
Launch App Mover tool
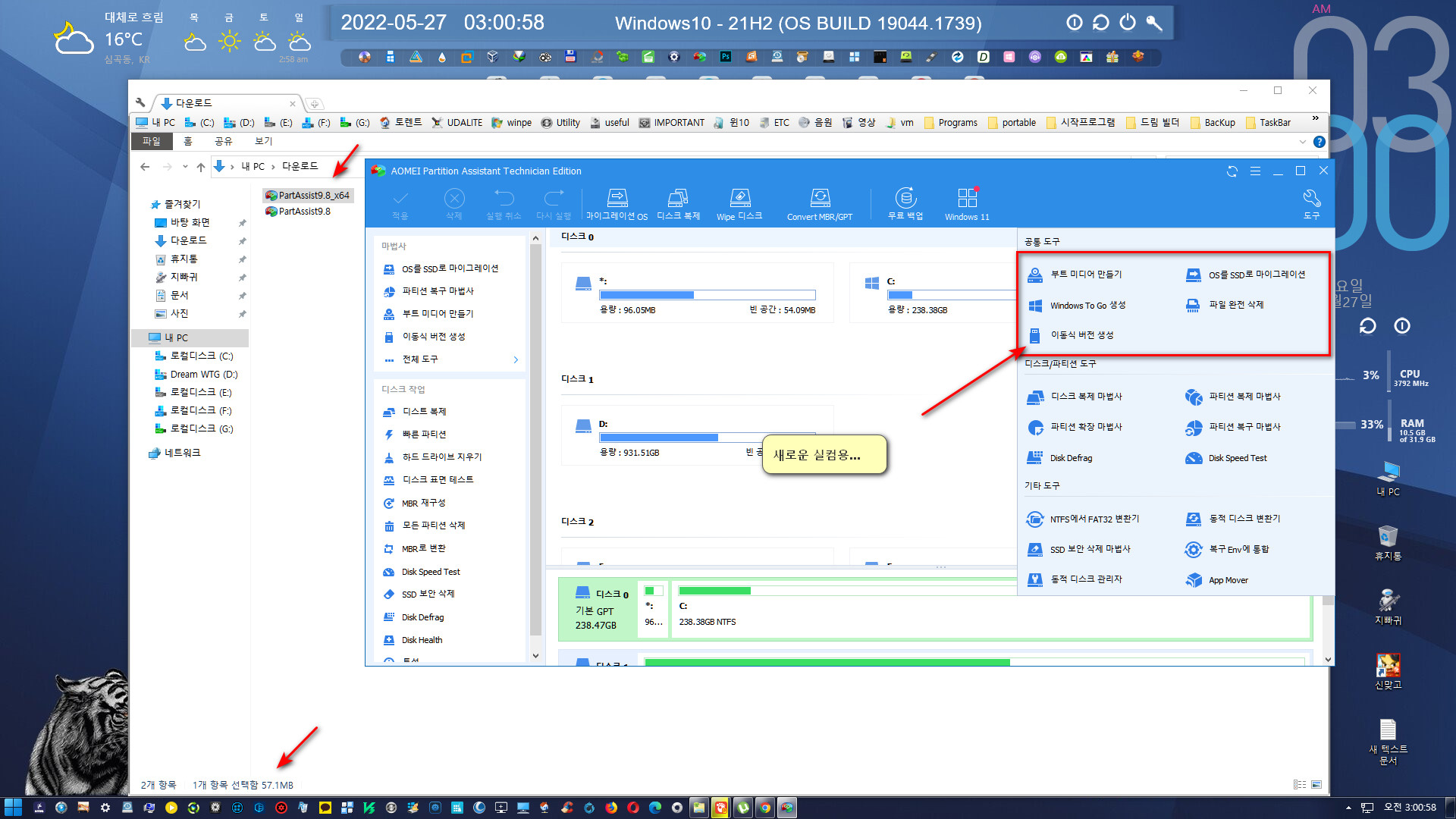(x=1217, y=580)
